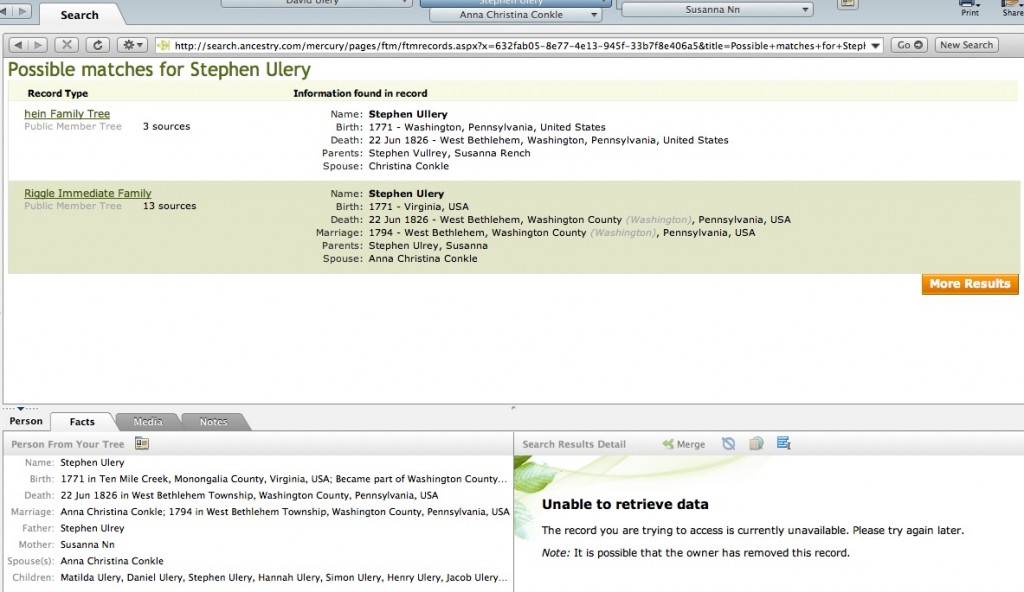The image size is (1024, 592).
Task: Open the Riggle Immediate Family link
Action: (x=88, y=193)
